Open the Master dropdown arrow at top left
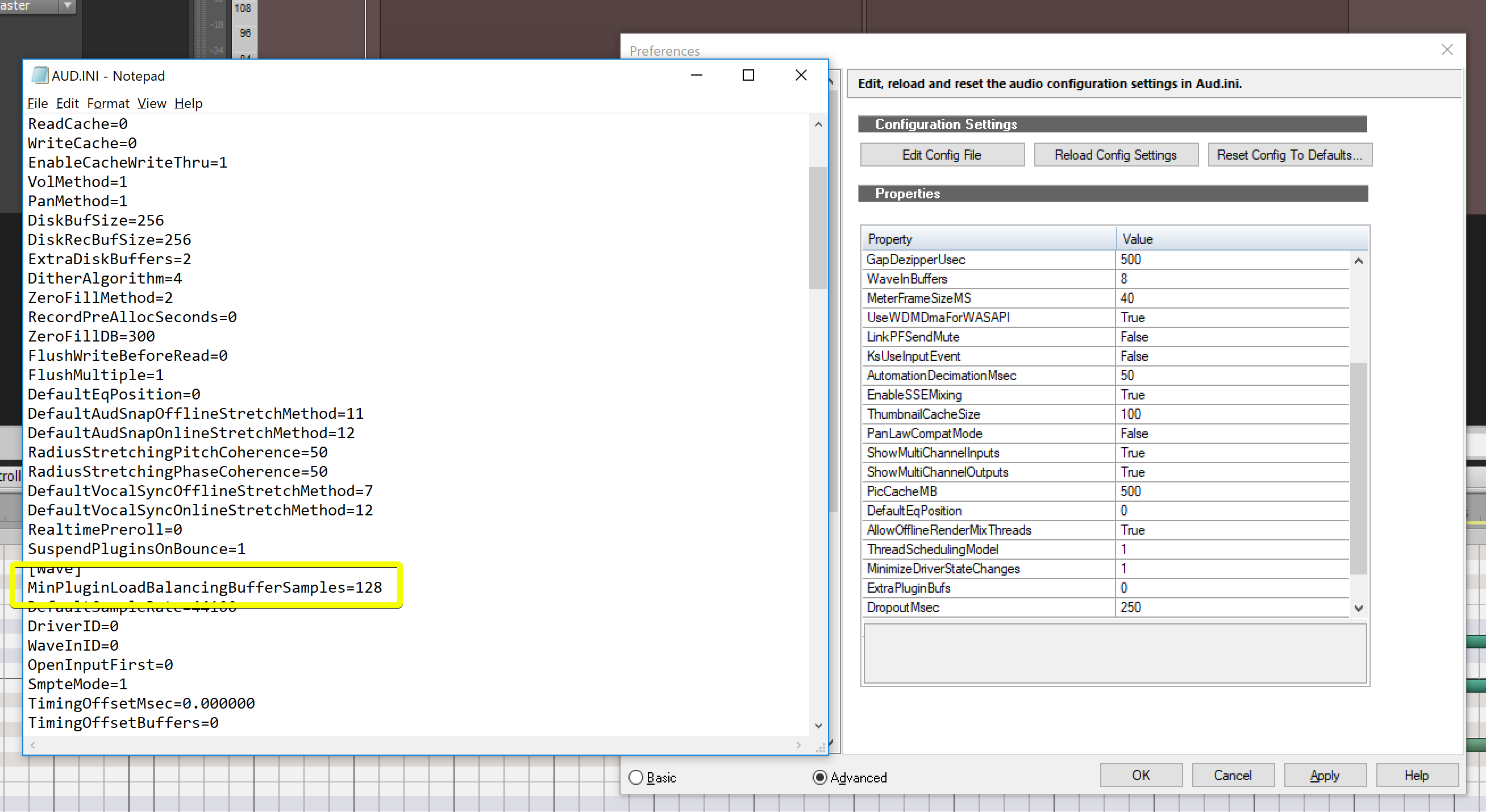Screen dimensions: 1486x812 68,6
